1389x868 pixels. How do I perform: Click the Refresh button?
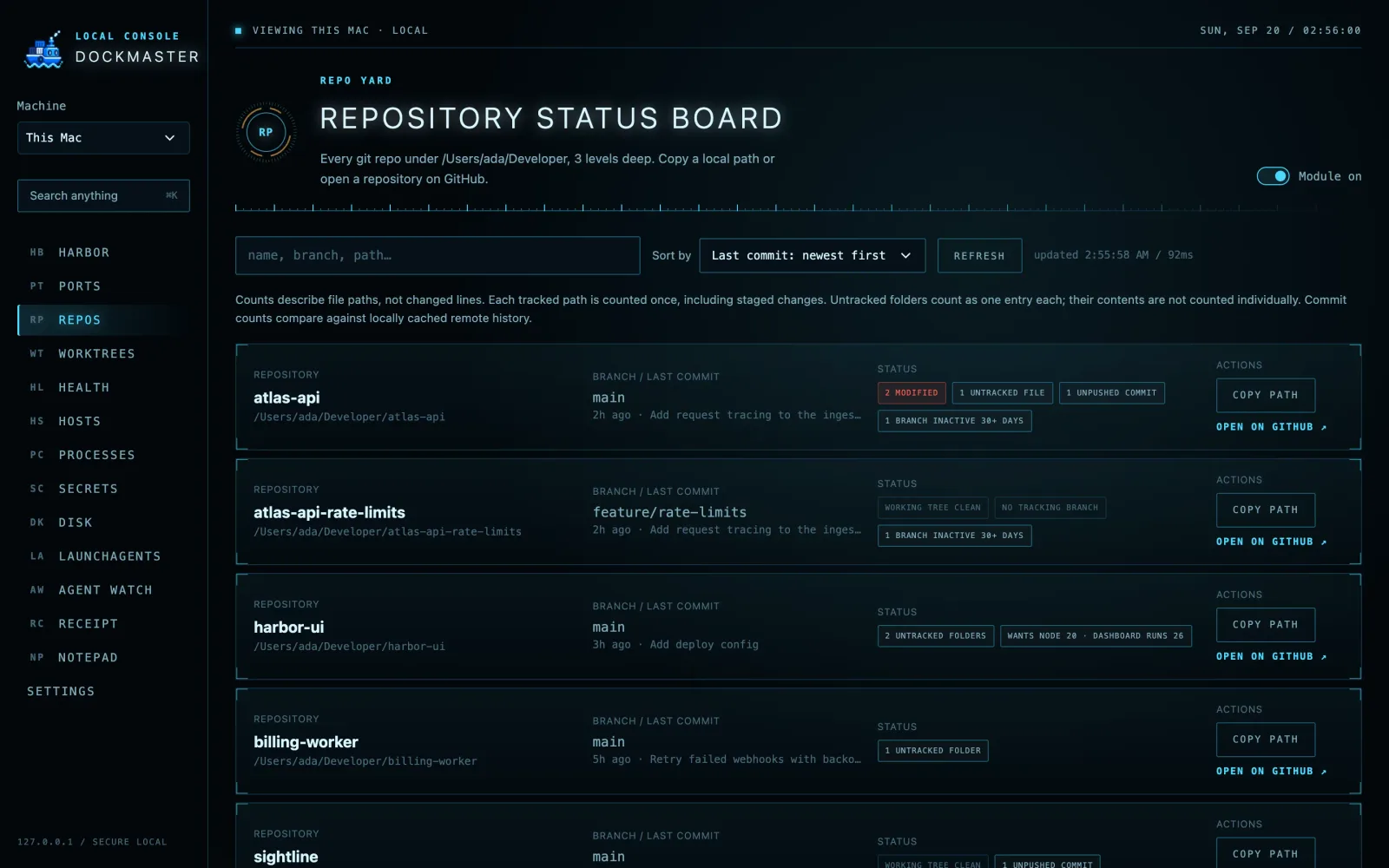[979, 256]
